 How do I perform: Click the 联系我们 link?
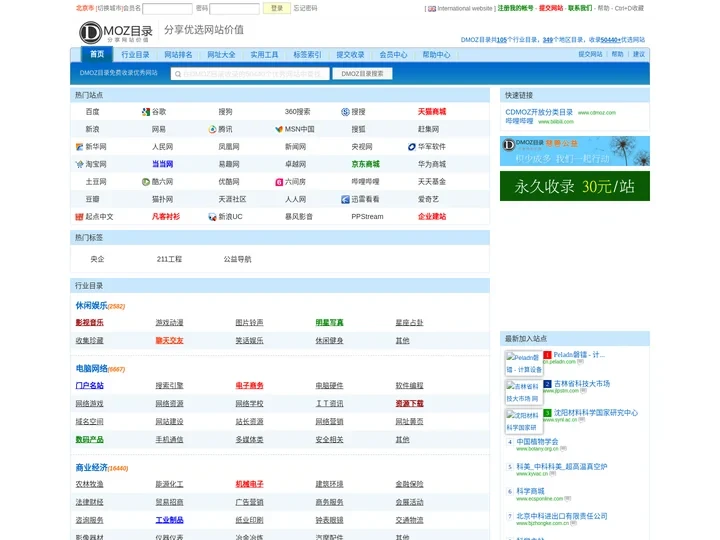tap(580, 8)
